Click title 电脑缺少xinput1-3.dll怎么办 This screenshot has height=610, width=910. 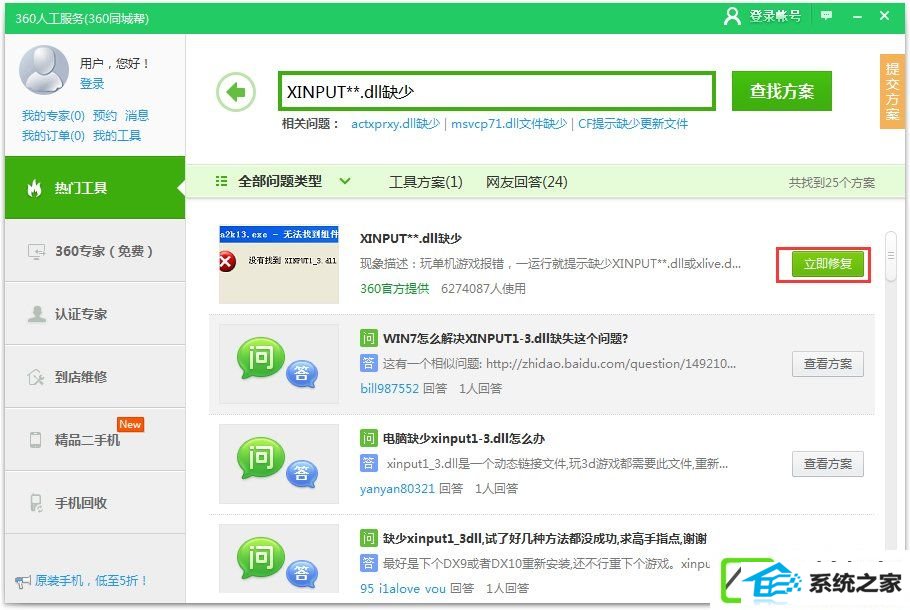coord(464,438)
